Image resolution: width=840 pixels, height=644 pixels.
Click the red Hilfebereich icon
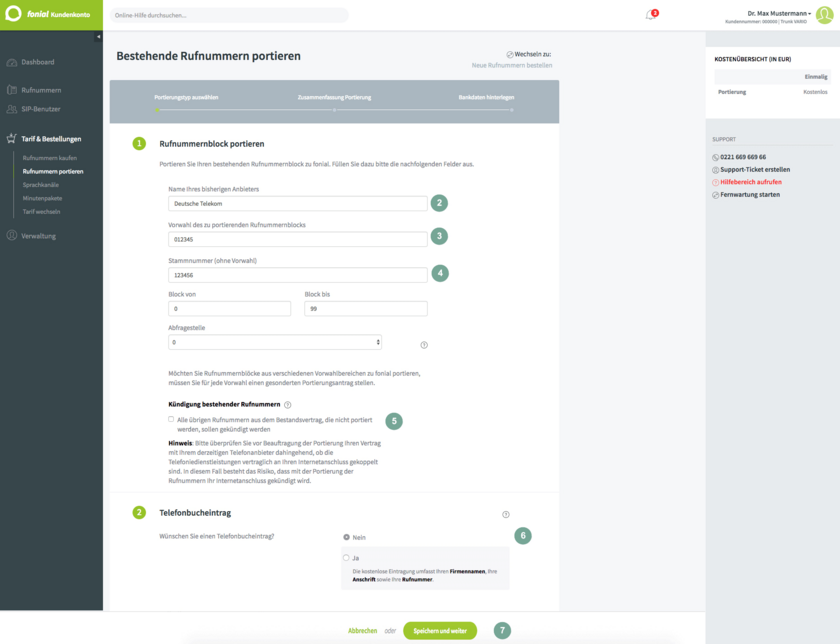coord(715,182)
